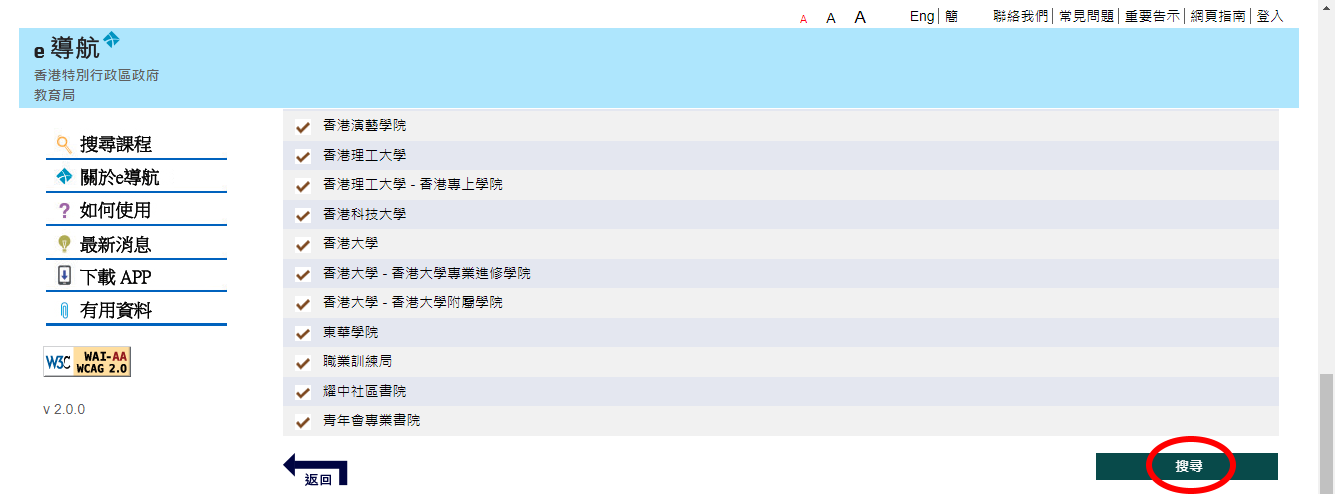Image resolution: width=1335 pixels, height=494 pixels.
Task: Click the paperclip icon beside 有用資料
Action: pos(64,310)
